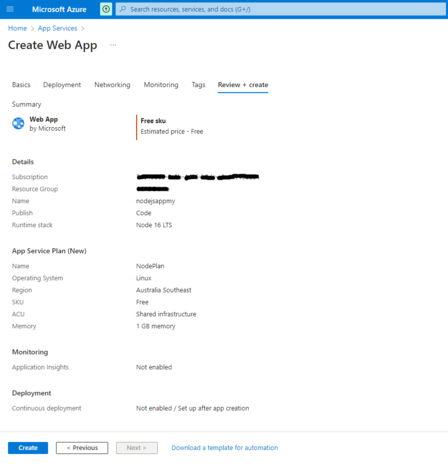Go to Home breadcrumb

click(17, 28)
